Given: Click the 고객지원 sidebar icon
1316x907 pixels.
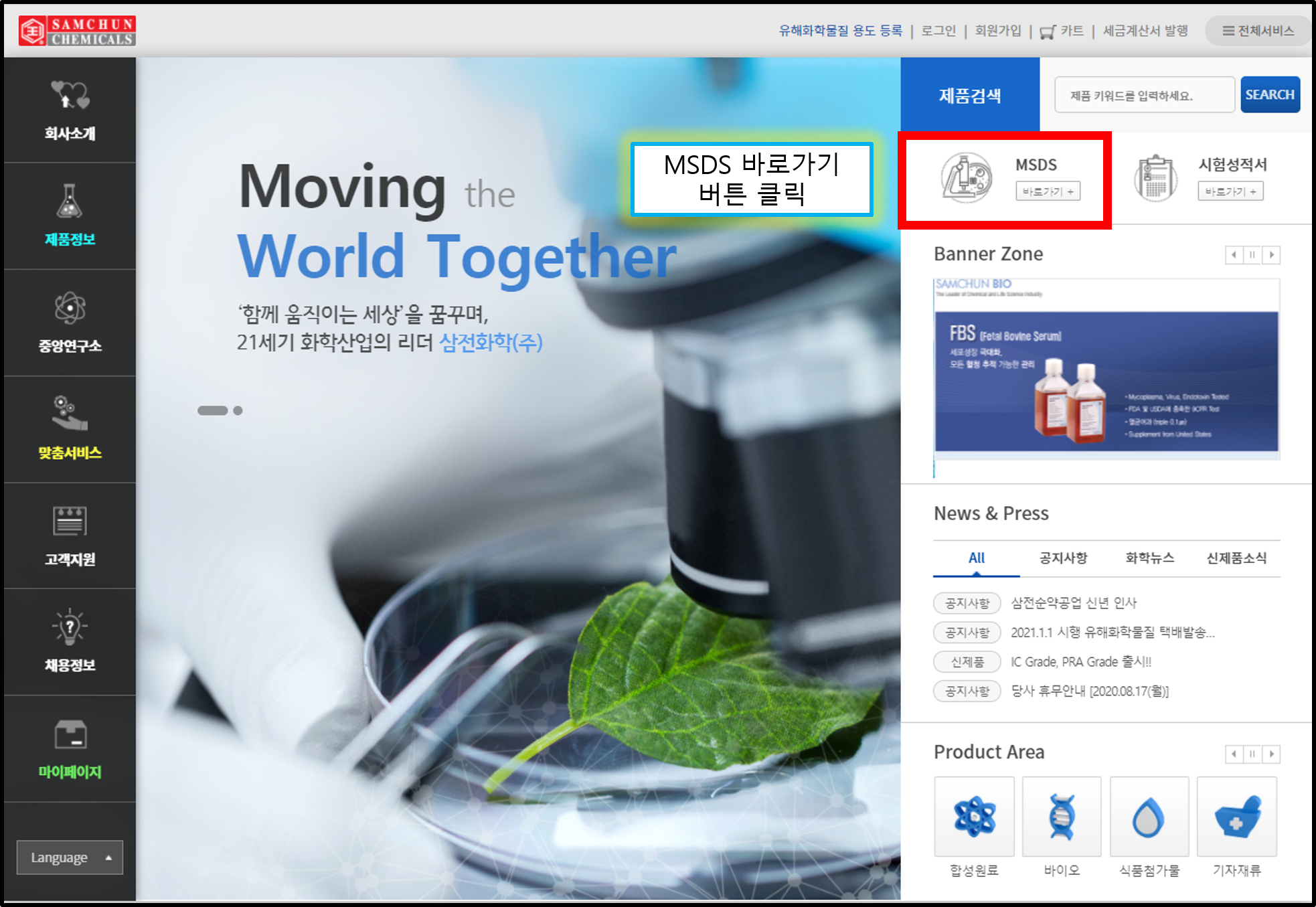Looking at the screenshot, I should 70,521.
